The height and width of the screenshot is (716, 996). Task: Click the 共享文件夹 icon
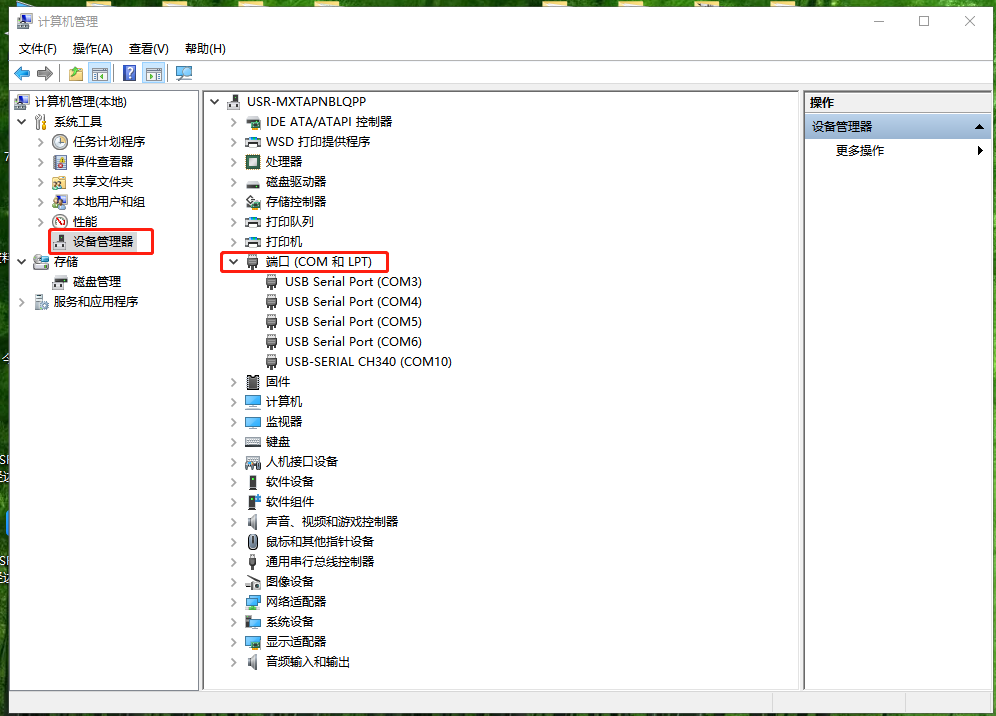[x=59, y=182]
